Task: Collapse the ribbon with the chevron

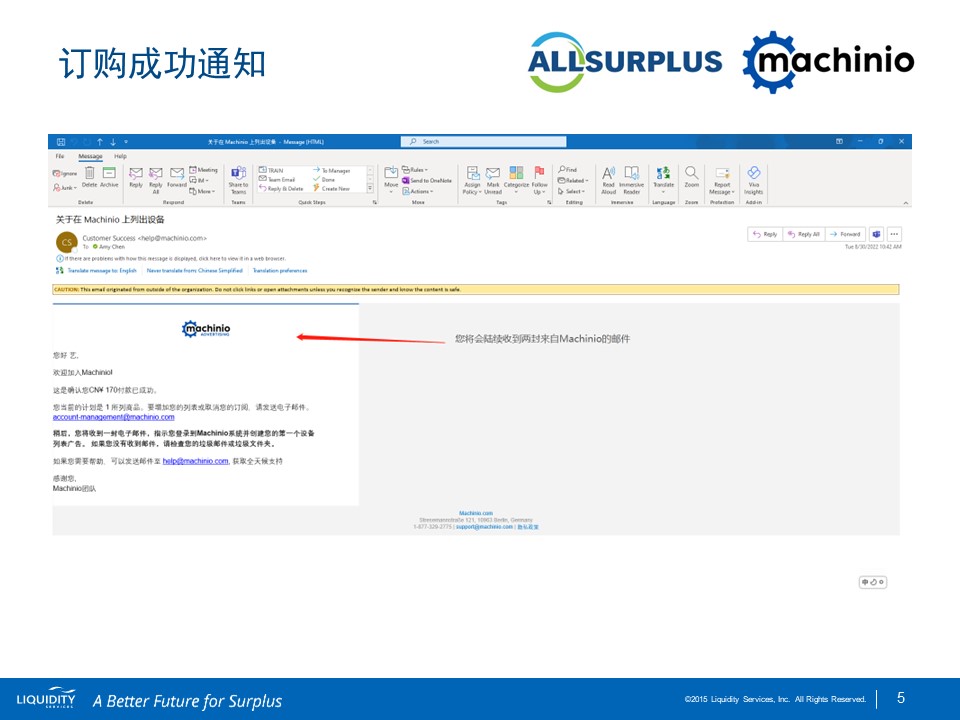Action: coord(906,203)
